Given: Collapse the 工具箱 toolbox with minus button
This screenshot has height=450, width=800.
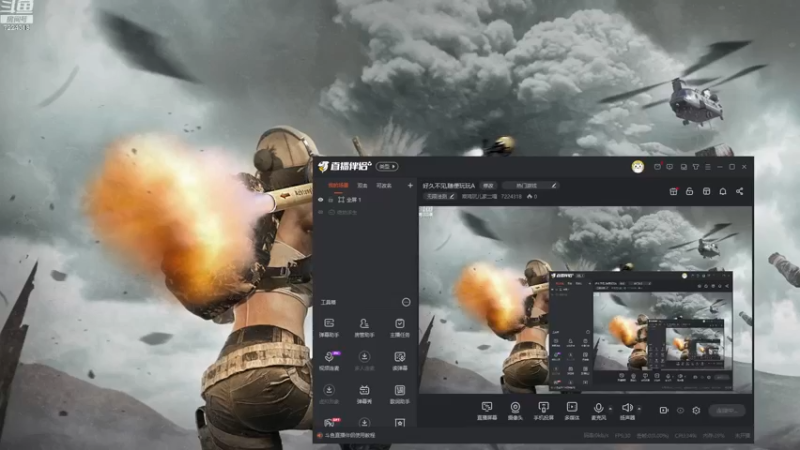Looking at the screenshot, I should point(406,302).
